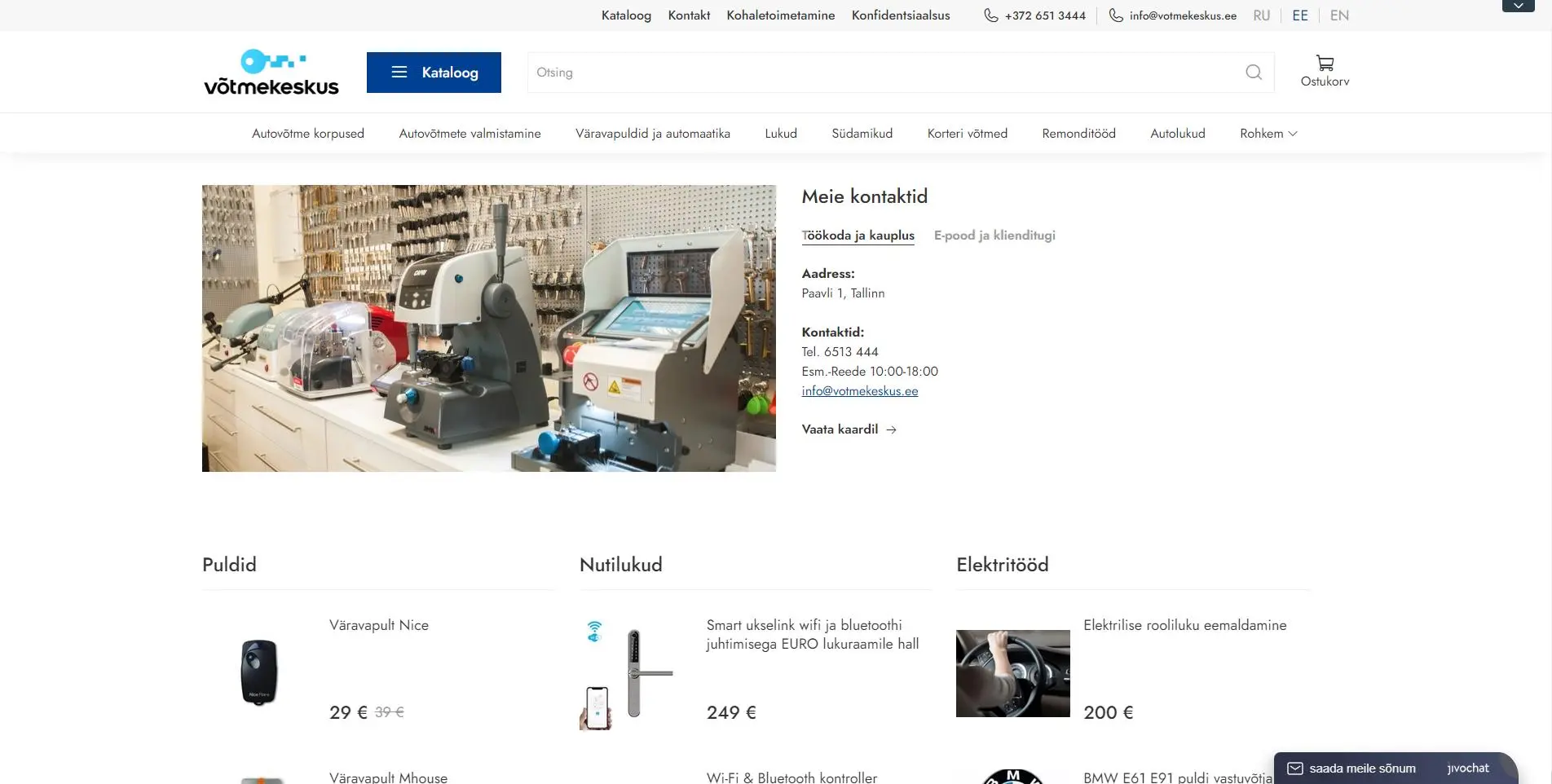Viewport: 1552px width, 784px height.
Task: Open Kataloog link in the top bar
Action: (x=626, y=15)
